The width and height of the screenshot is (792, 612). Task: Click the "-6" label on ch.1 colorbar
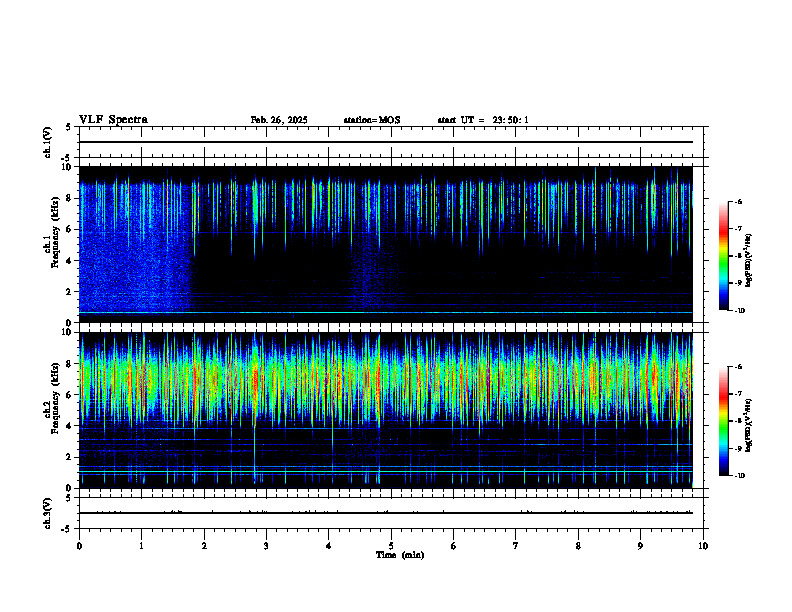[738, 201]
